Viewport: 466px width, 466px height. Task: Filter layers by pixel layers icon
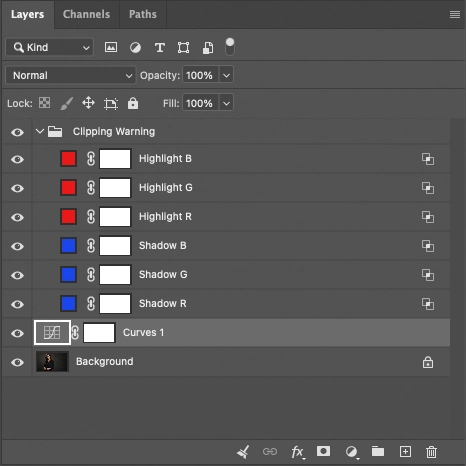(x=111, y=47)
